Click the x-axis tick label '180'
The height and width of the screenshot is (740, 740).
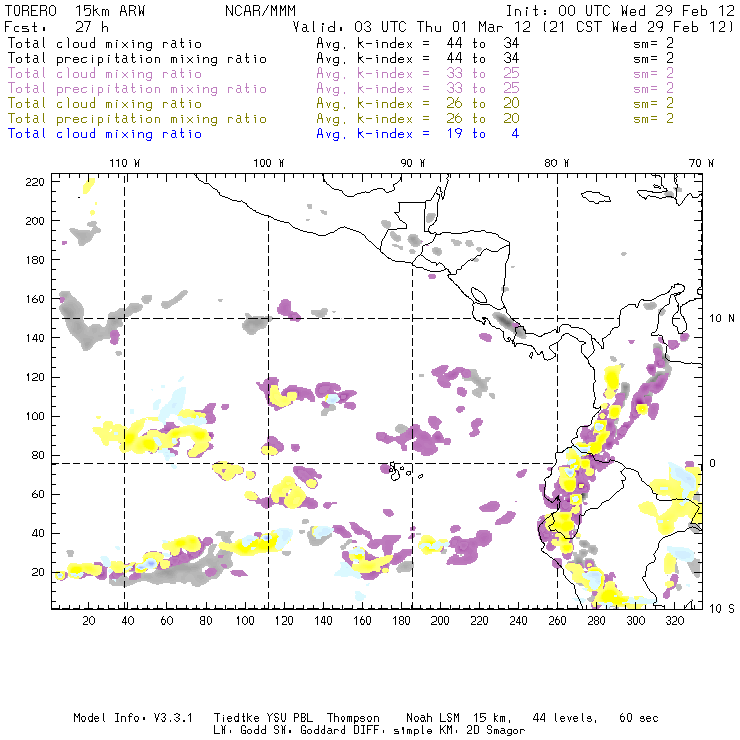(x=401, y=621)
